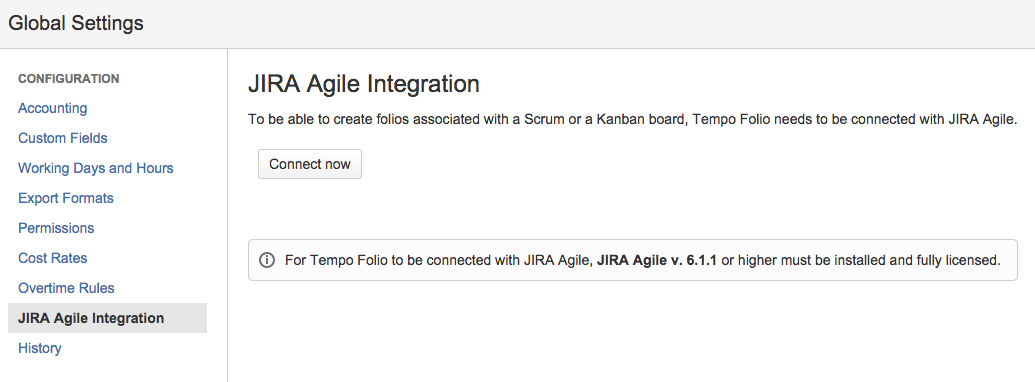Open the Accounting settings page
The width and height of the screenshot is (1035, 382).
click(x=53, y=108)
